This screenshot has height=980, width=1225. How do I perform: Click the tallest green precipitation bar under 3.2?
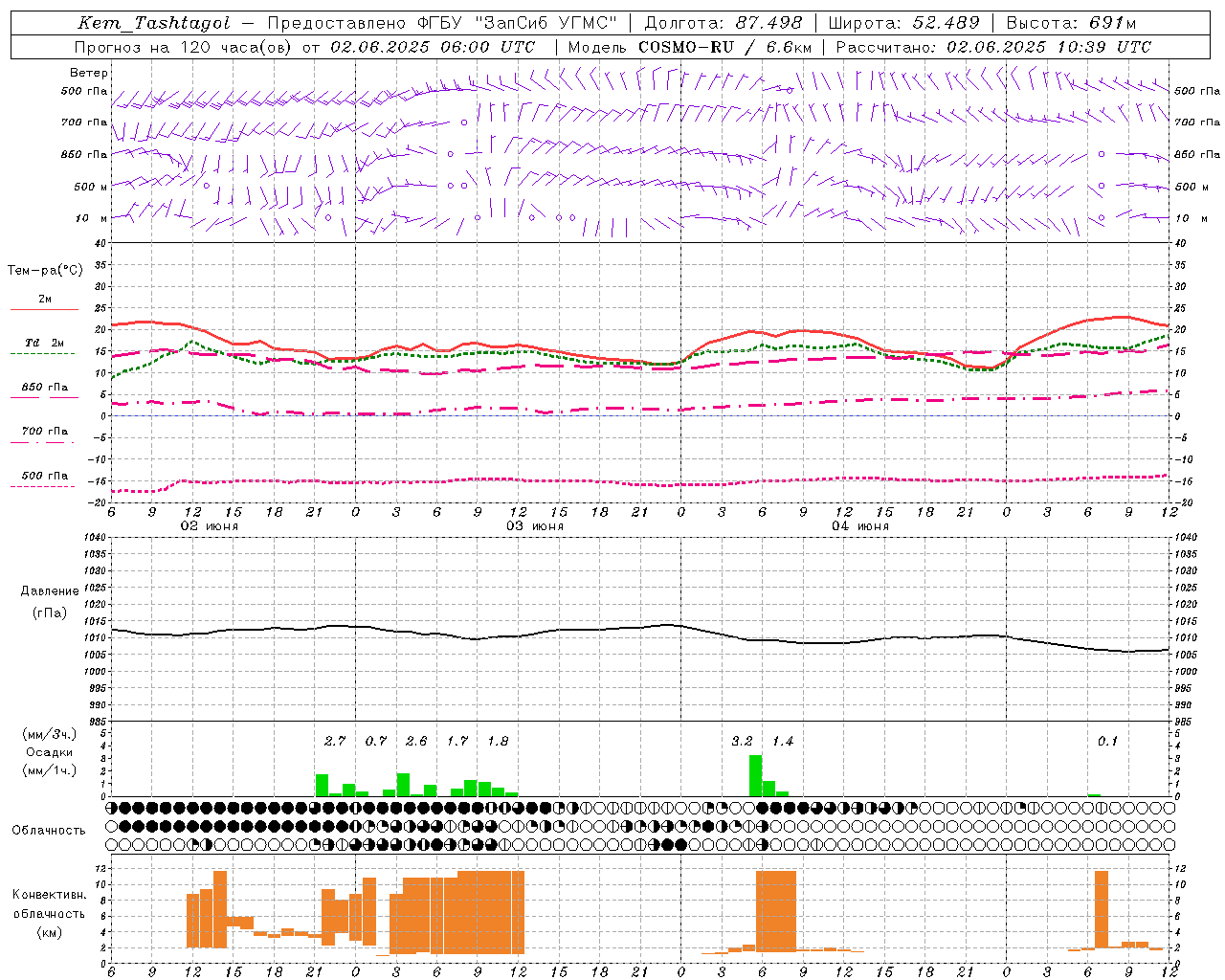pyautogui.click(x=756, y=775)
